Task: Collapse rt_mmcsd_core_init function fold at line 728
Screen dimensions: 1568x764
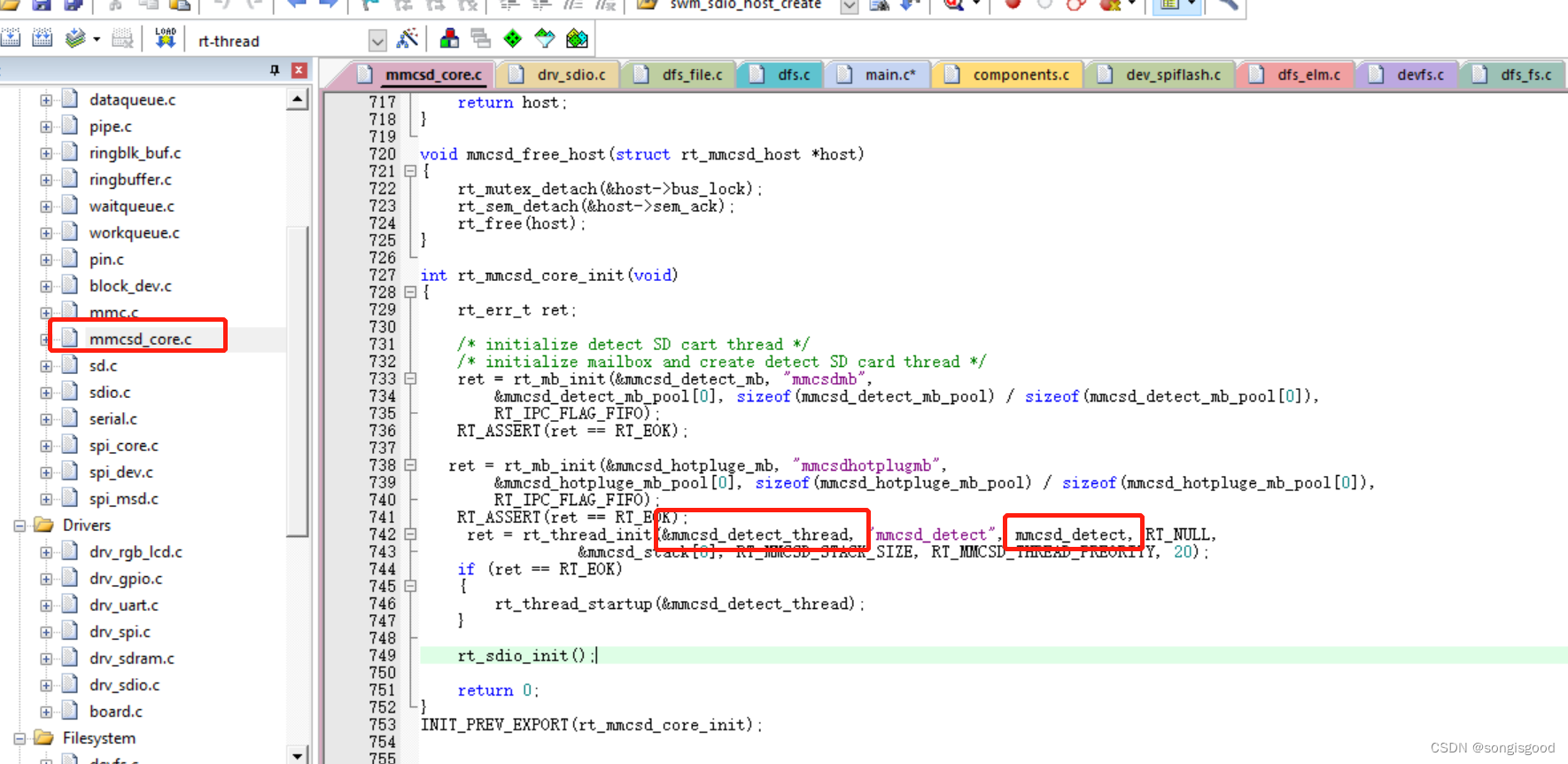Action: (x=410, y=292)
